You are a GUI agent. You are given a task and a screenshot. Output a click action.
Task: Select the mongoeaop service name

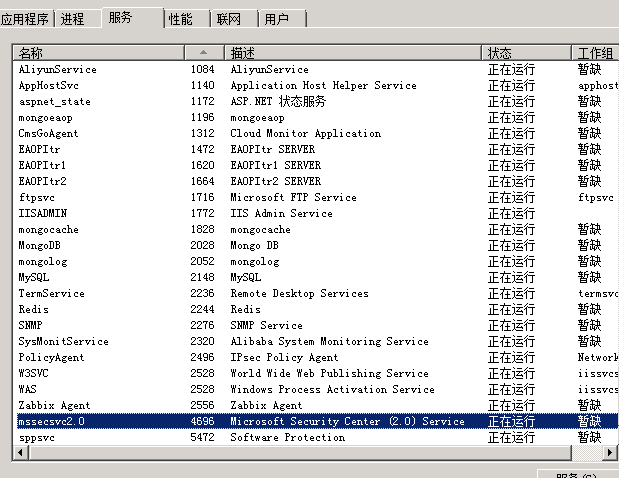(45, 118)
